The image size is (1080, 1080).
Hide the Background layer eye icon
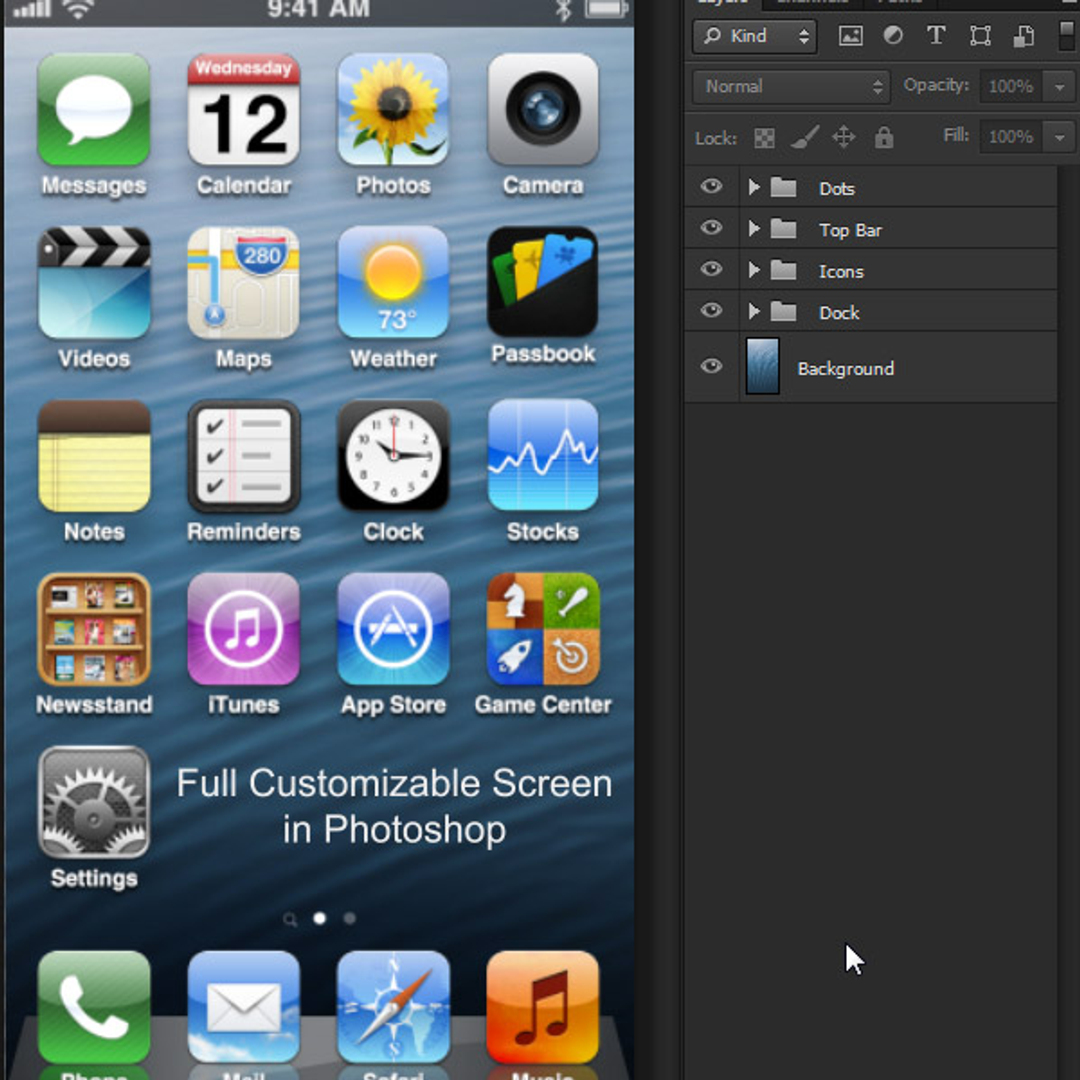[x=711, y=366]
